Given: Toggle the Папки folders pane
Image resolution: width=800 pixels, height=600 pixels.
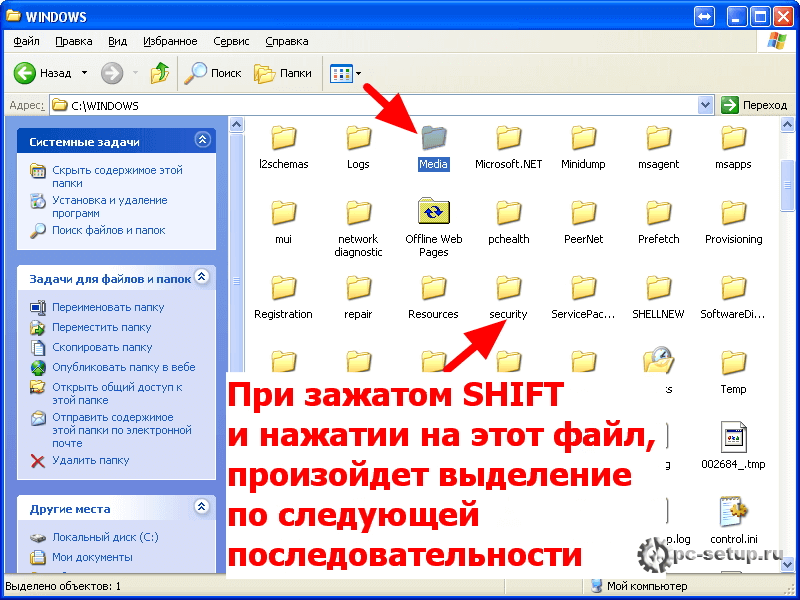Looking at the screenshot, I should click(x=283, y=73).
